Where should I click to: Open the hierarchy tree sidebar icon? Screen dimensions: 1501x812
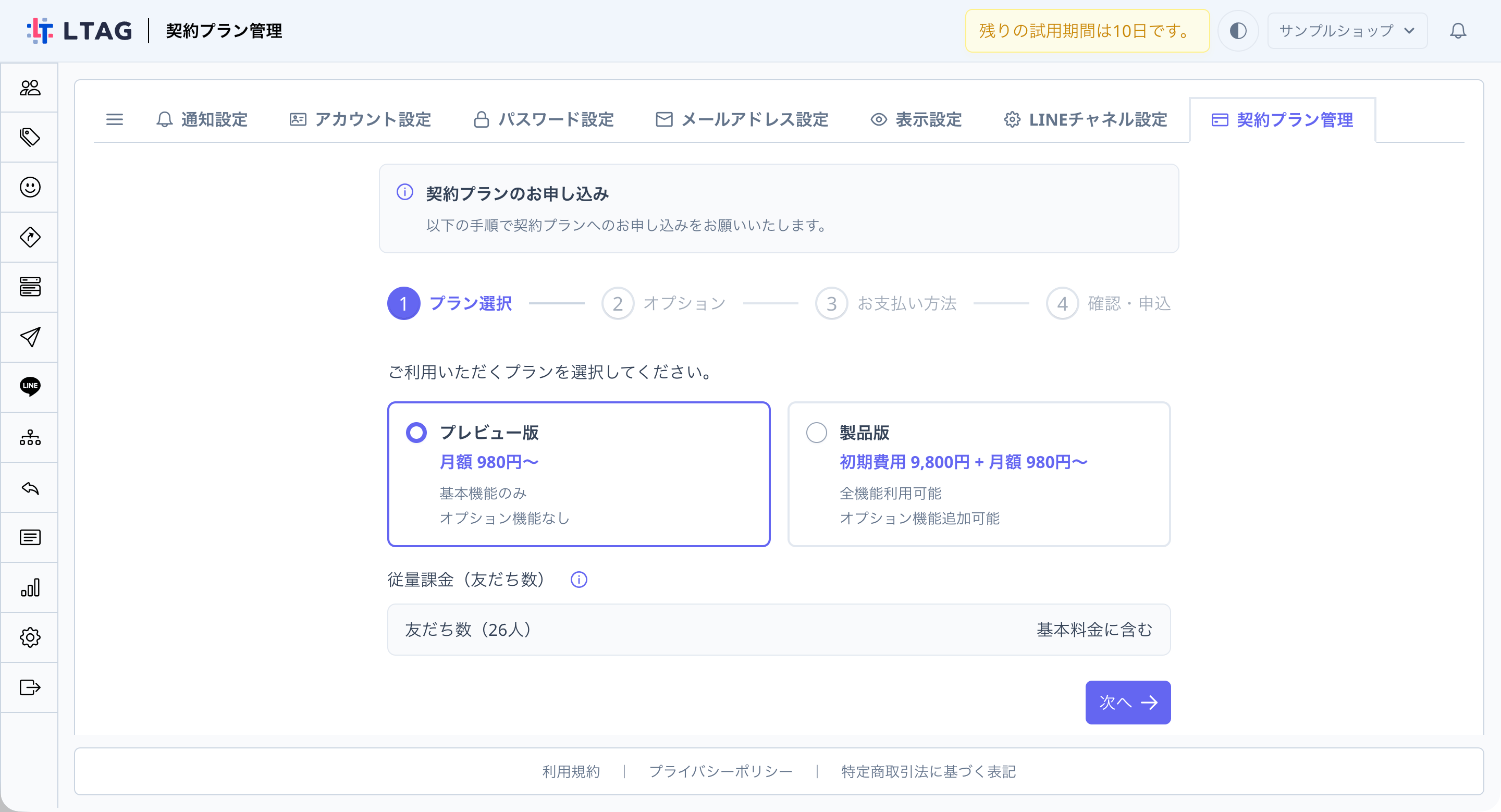pos(30,437)
